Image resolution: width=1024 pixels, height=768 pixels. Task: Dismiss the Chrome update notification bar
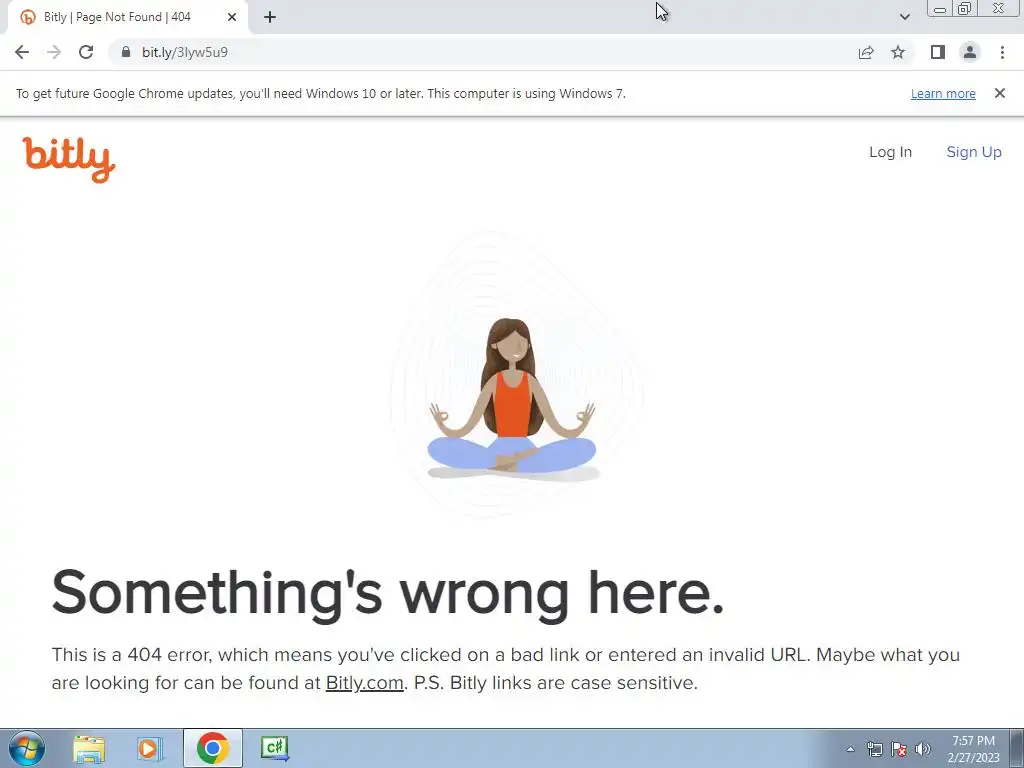[999, 93]
